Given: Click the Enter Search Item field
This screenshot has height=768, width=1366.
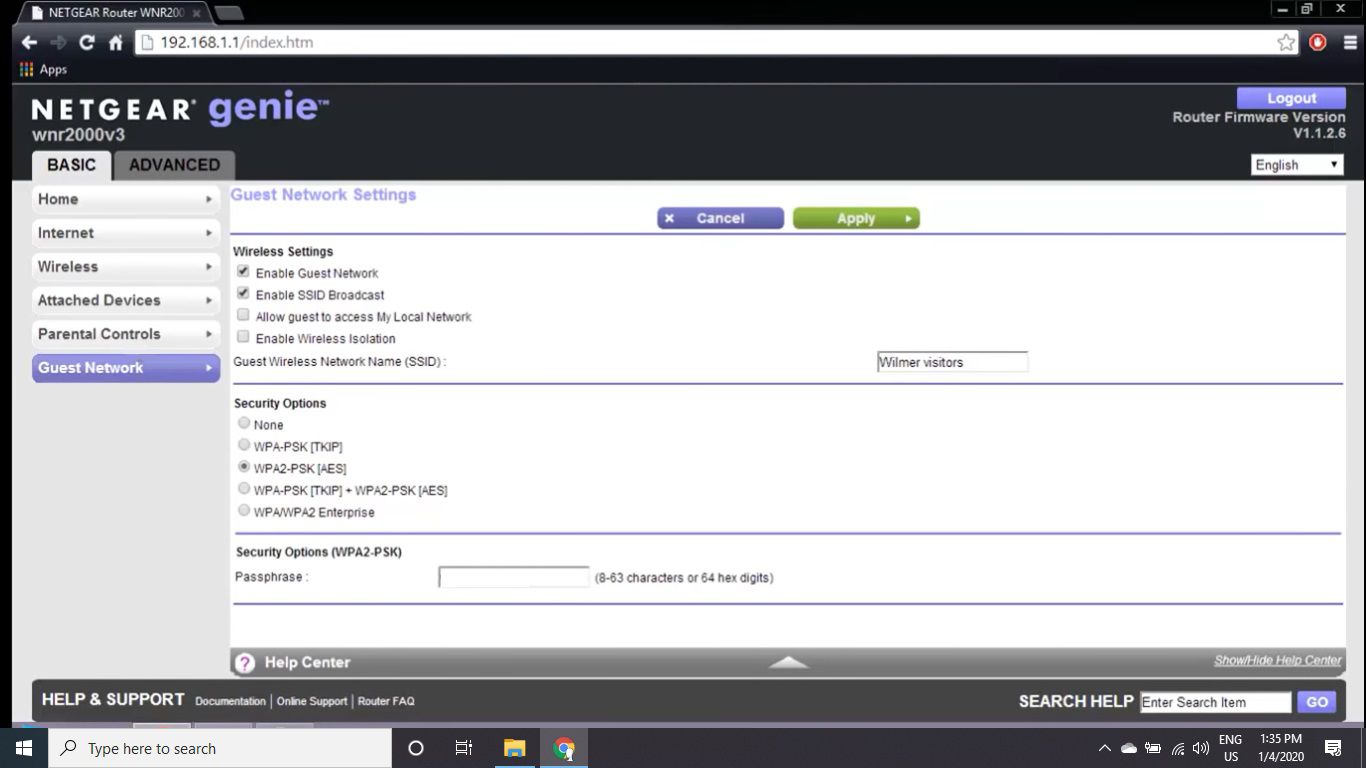Looking at the screenshot, I should [1216, 702].
